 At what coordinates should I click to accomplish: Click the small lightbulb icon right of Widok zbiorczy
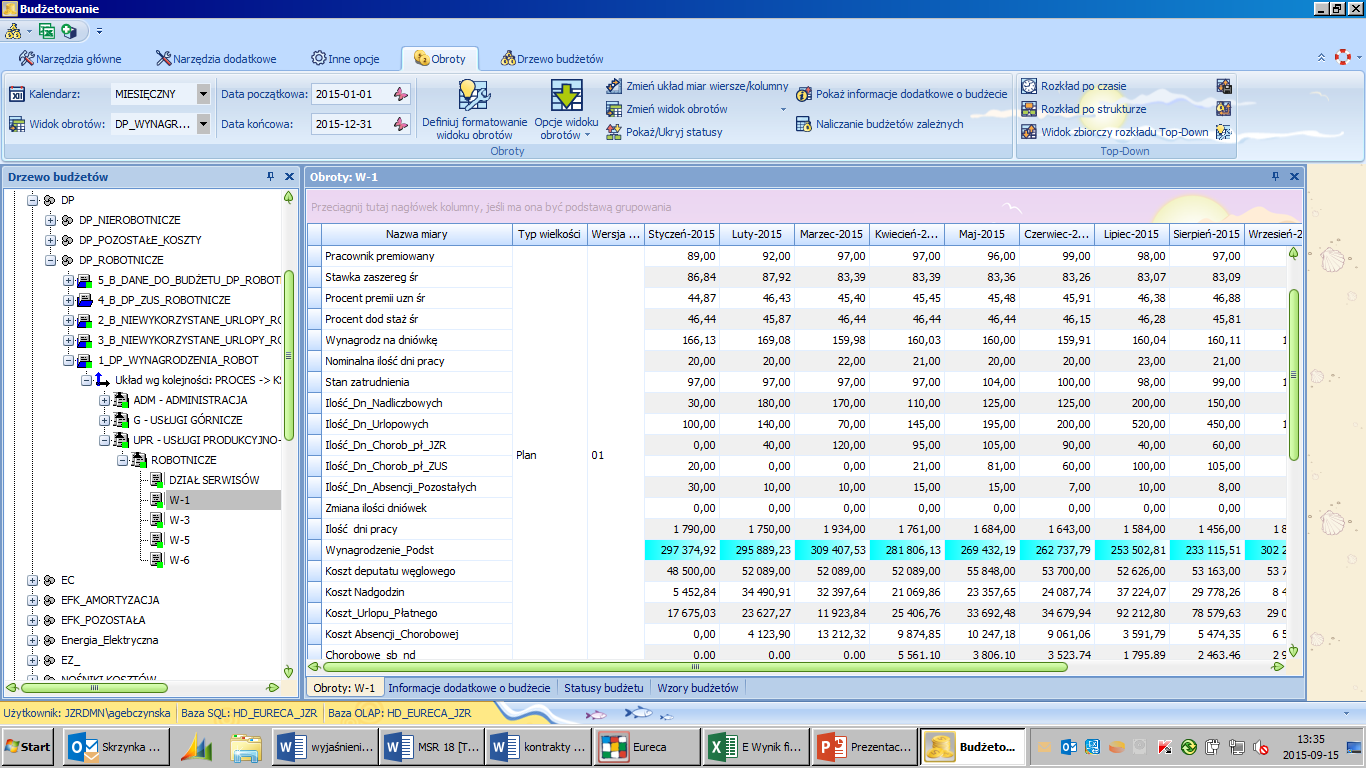(1223, 132)
